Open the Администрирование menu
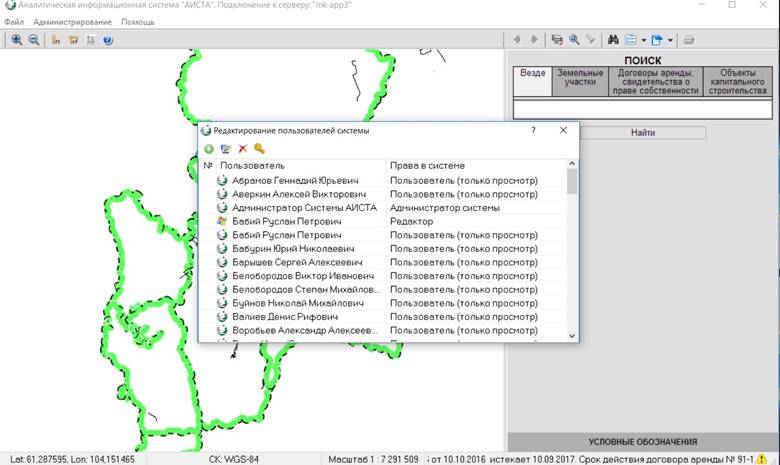 73,22
